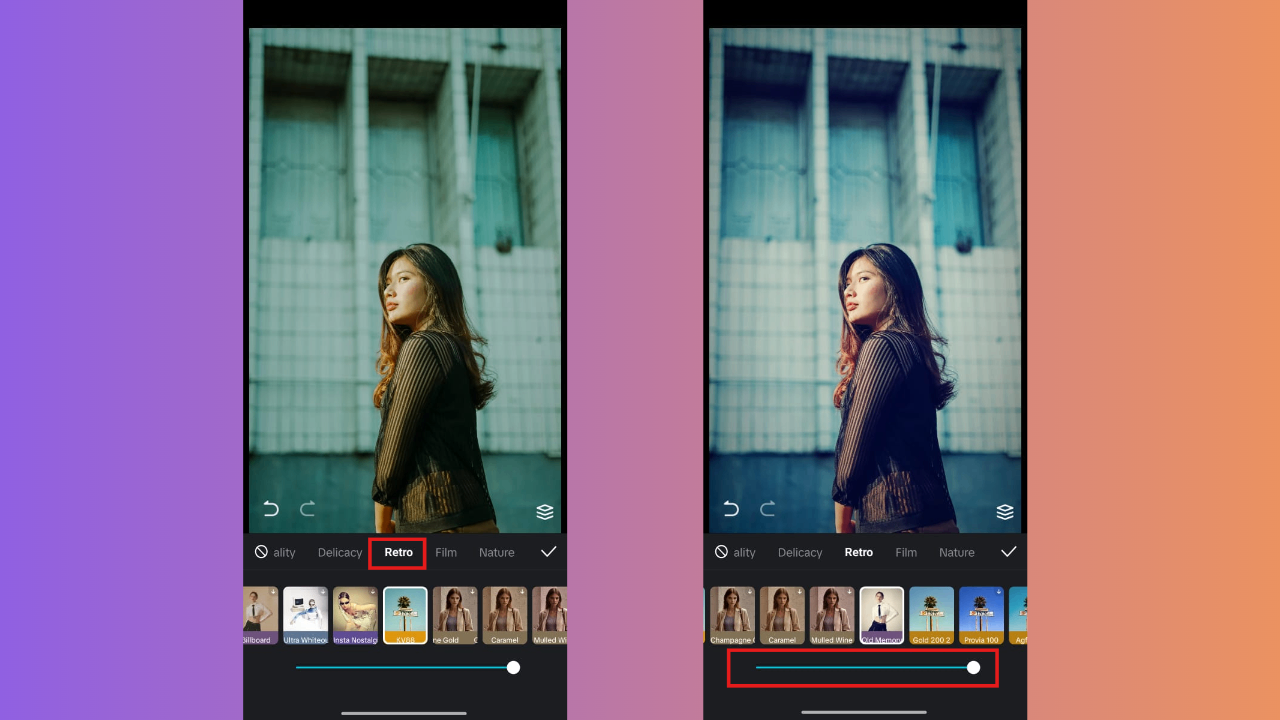Open the tab ending in 'ality' on the right phone

744,553
